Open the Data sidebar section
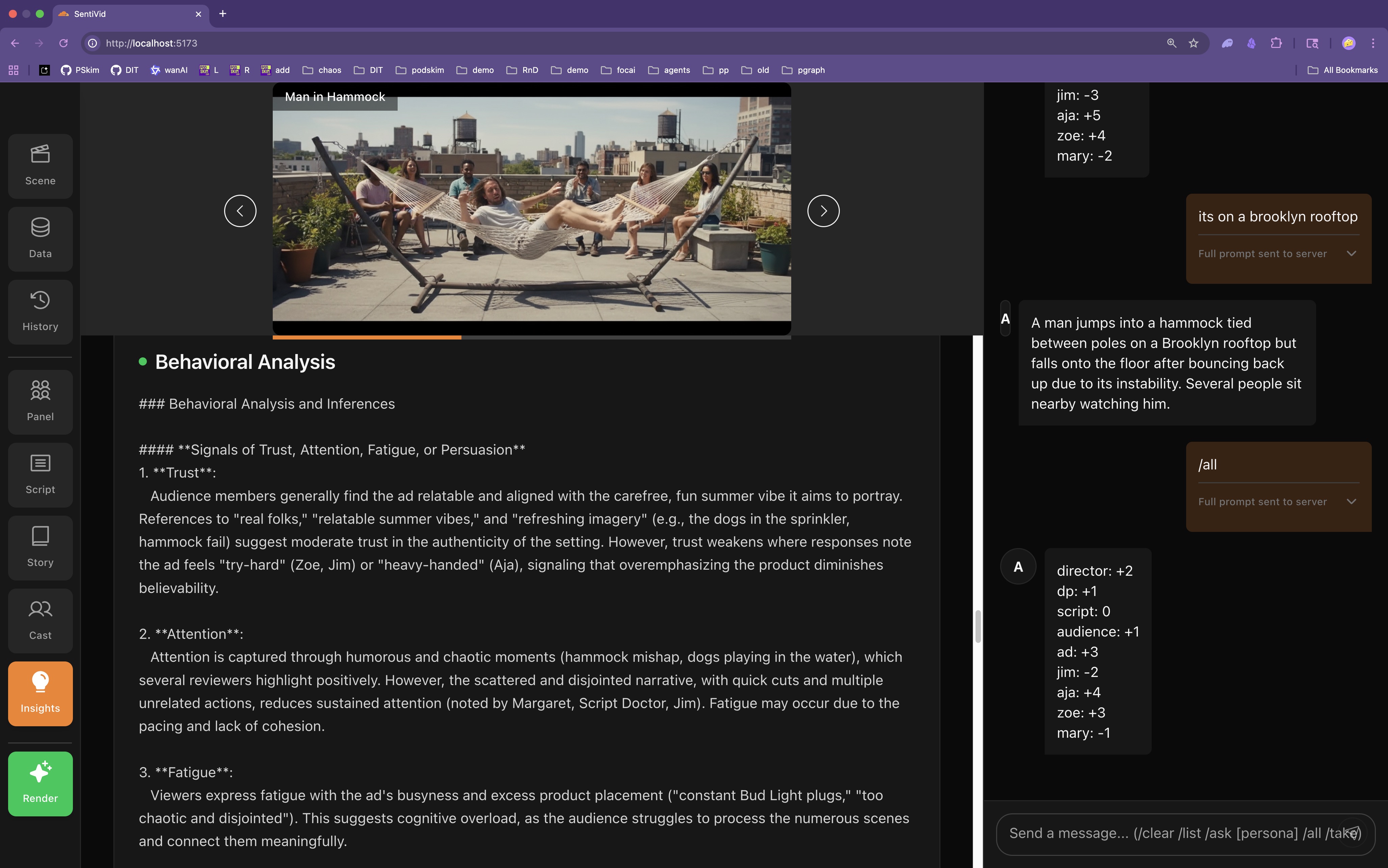 tap(40, 239)
